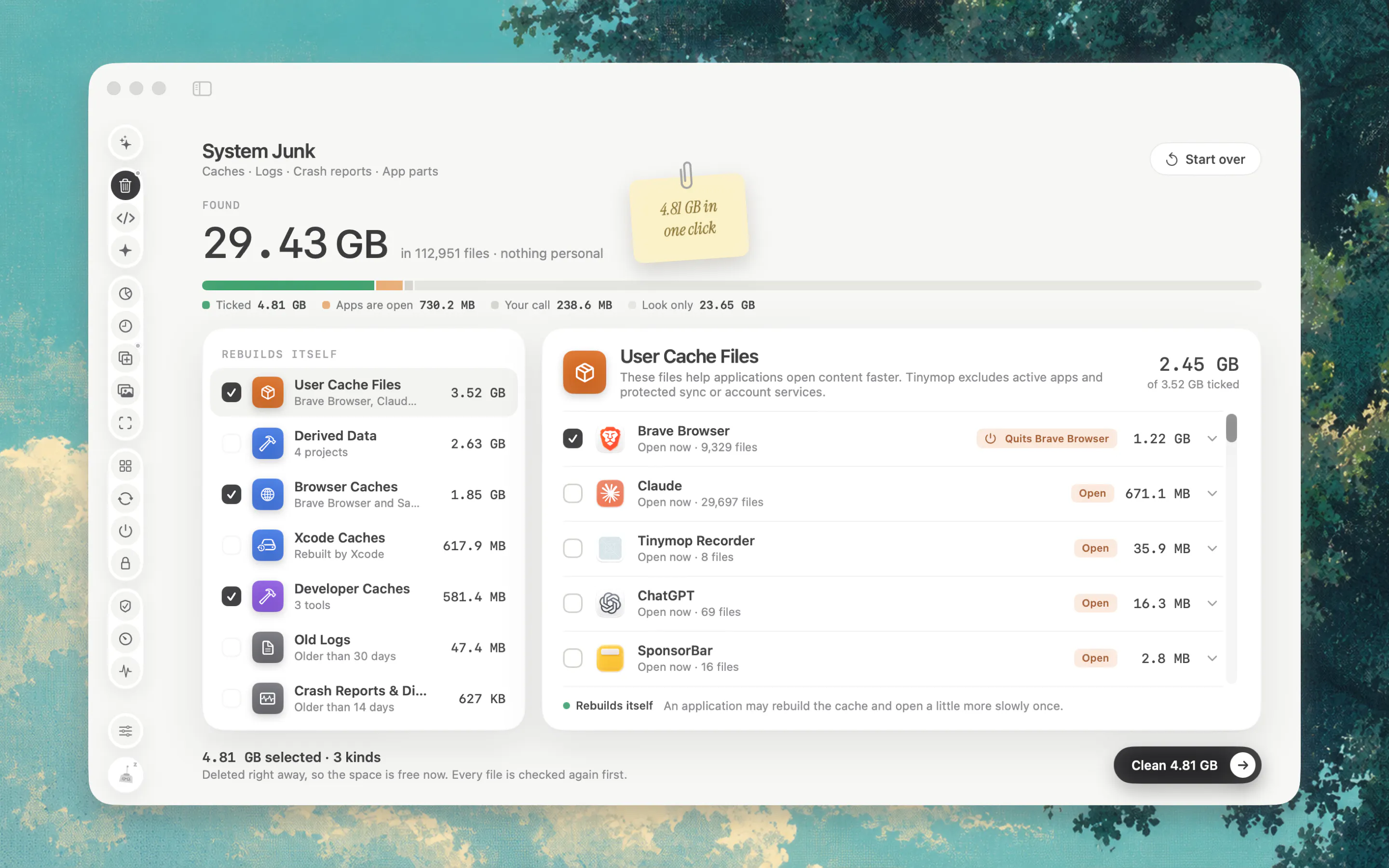Click the orange Apps are open bar segment
The height and width of the screenshot is (868, 1389).
(x=389, y=285)
